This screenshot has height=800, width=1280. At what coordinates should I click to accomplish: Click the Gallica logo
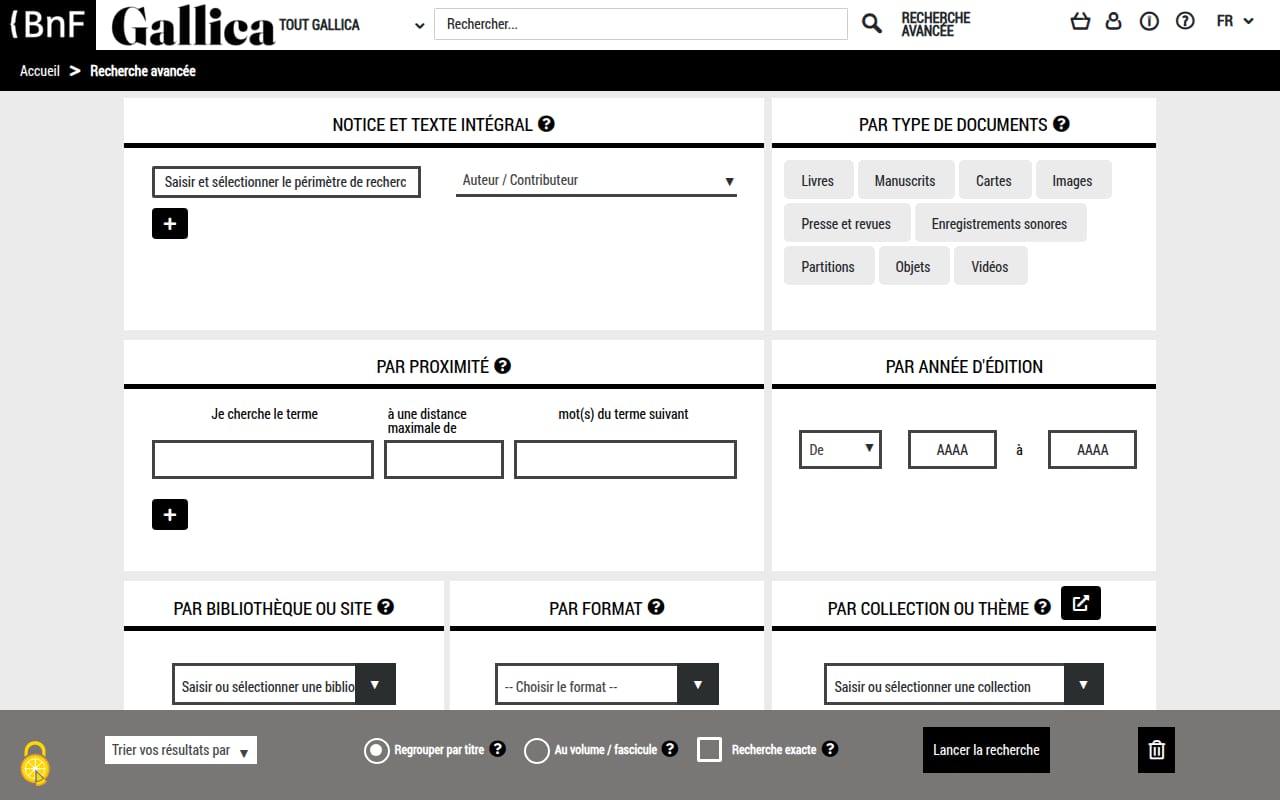(x=192, y=27)
